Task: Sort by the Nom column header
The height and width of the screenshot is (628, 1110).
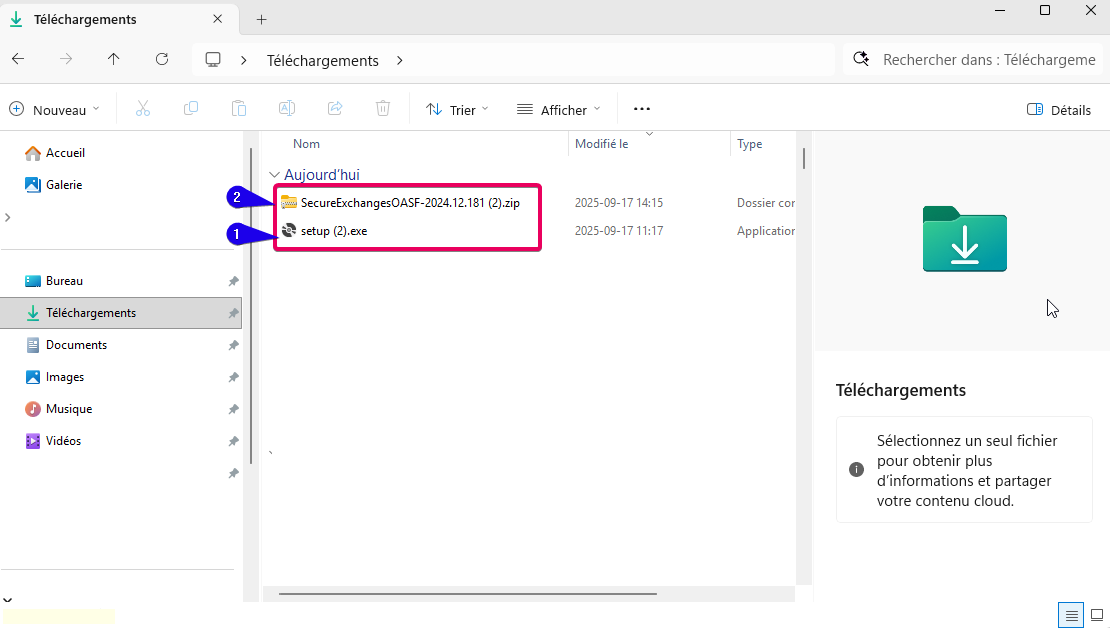Action: point(307,144)
